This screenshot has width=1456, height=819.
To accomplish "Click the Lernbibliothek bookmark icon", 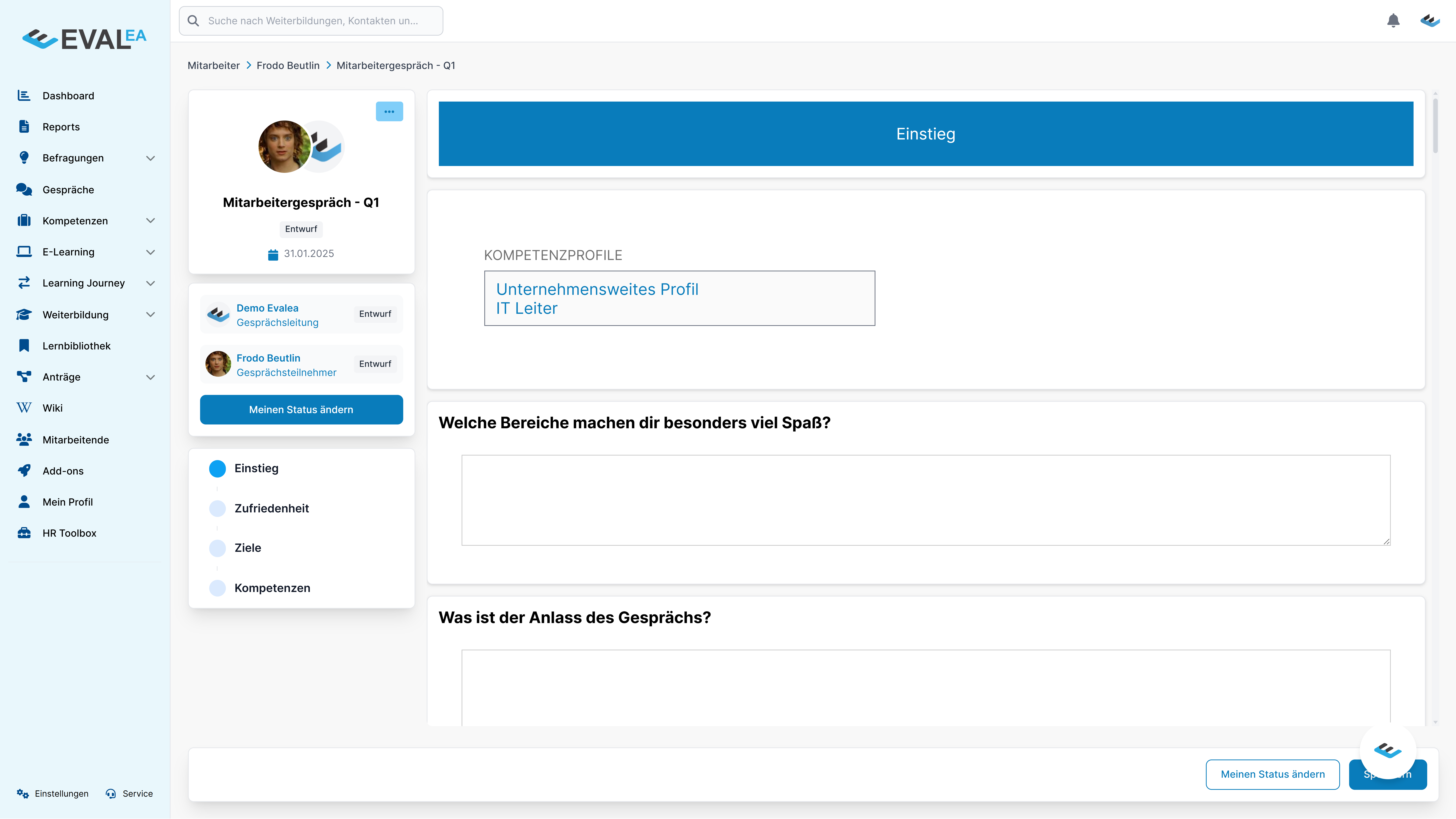I will pos(24,345).
